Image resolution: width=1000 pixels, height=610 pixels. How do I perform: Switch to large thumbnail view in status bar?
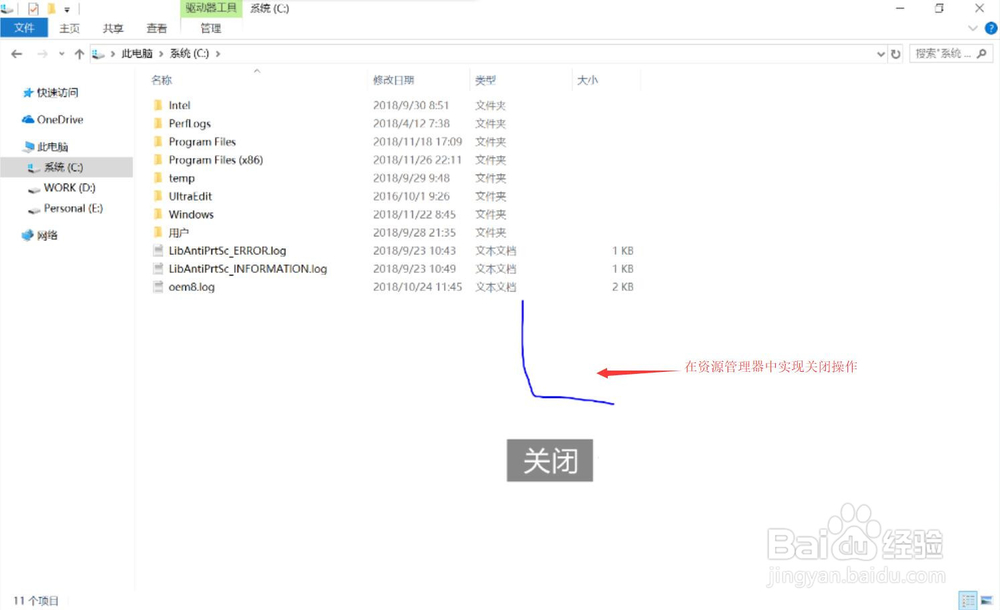pyautogui.click(x=986, y=600)
